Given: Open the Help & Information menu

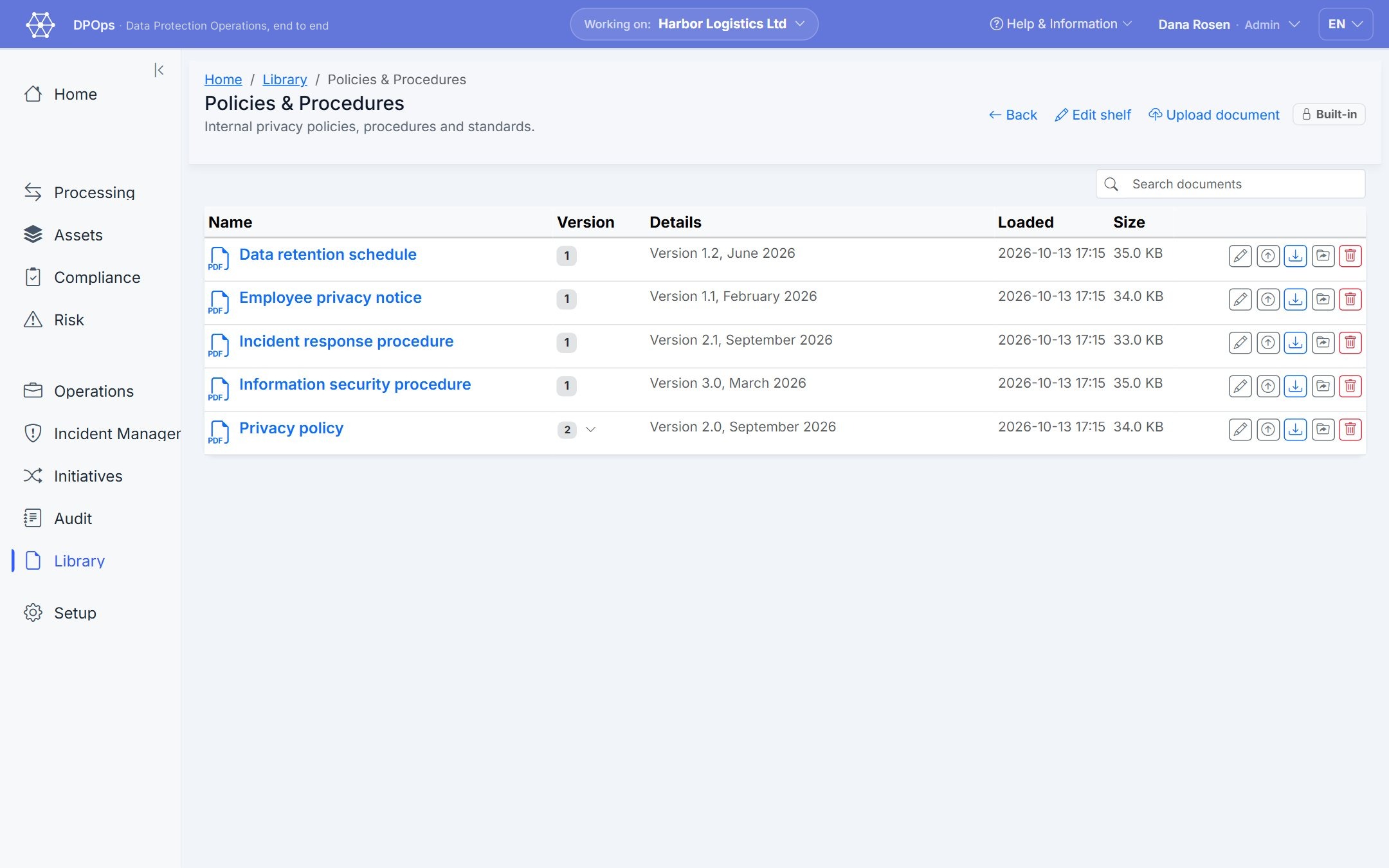Looking at the screenshot, I should (1060, 24).
